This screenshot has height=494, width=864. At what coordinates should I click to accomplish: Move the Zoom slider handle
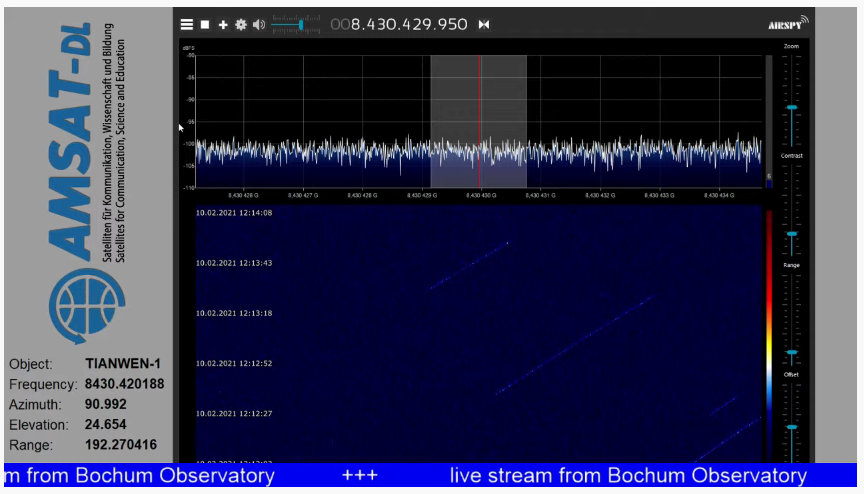[792, 107]
